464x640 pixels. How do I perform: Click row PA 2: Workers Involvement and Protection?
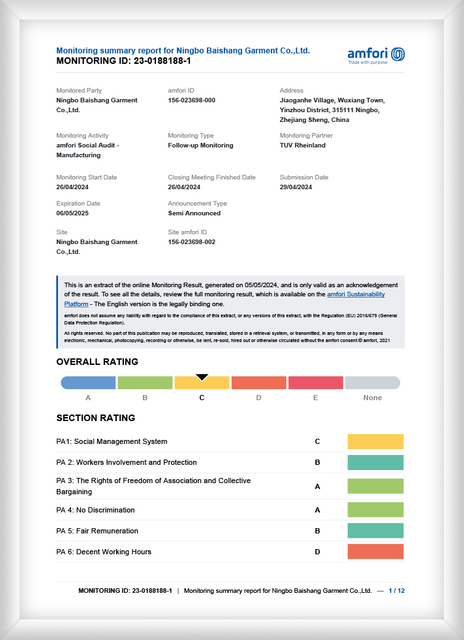(x=230, y=462)
